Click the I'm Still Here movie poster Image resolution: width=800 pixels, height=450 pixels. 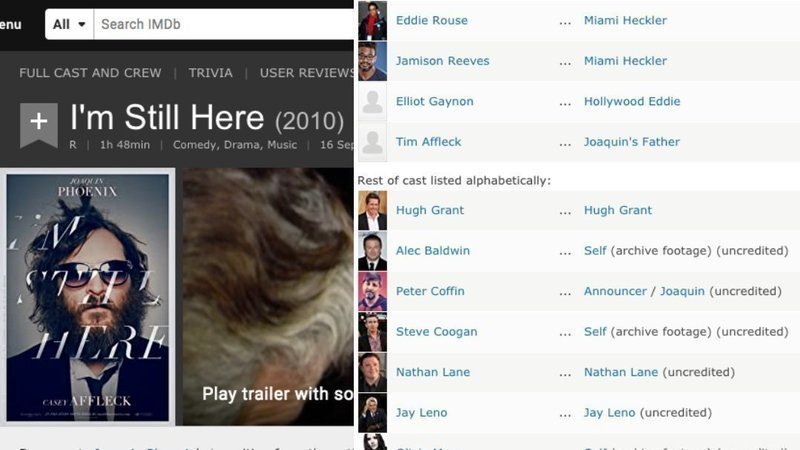click(87, 297)
